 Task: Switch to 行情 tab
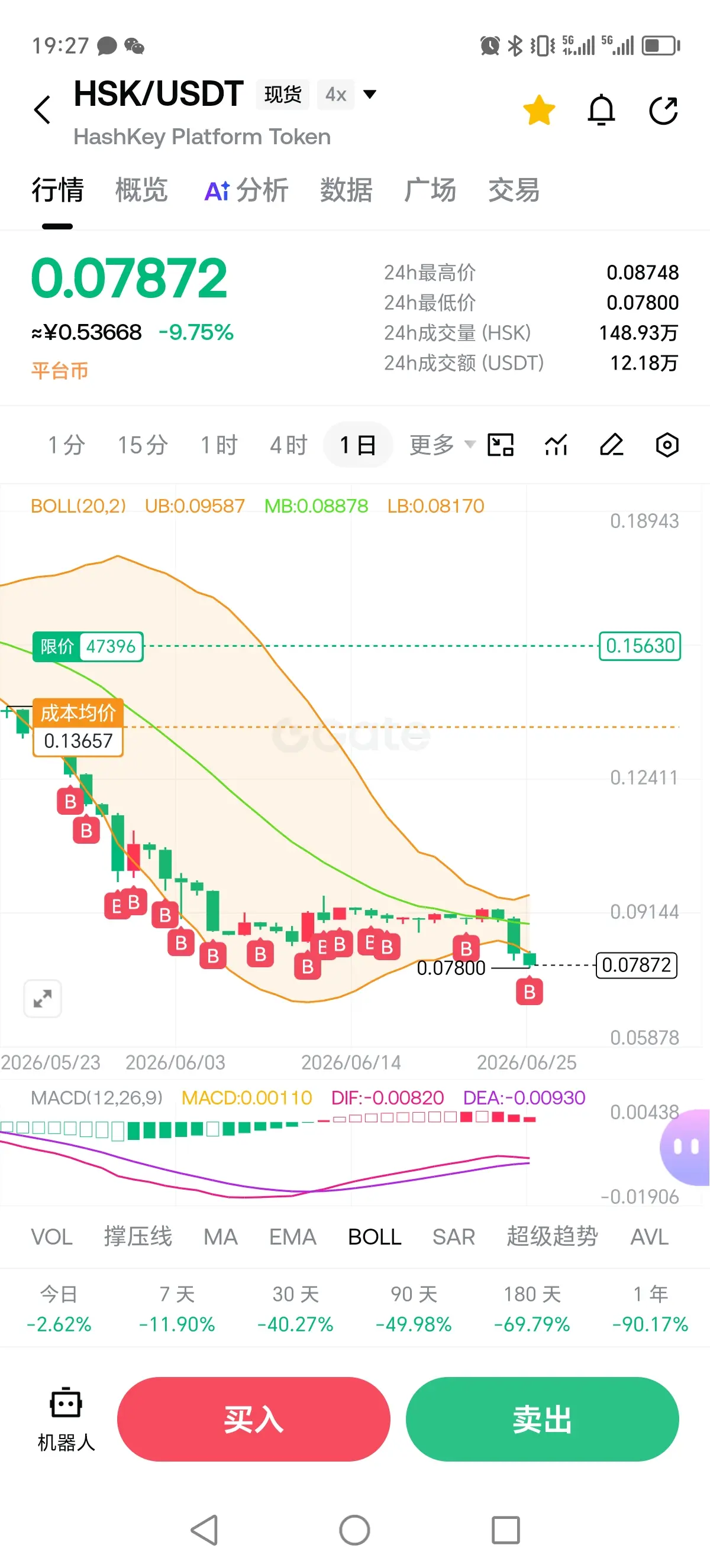point(58,190)
